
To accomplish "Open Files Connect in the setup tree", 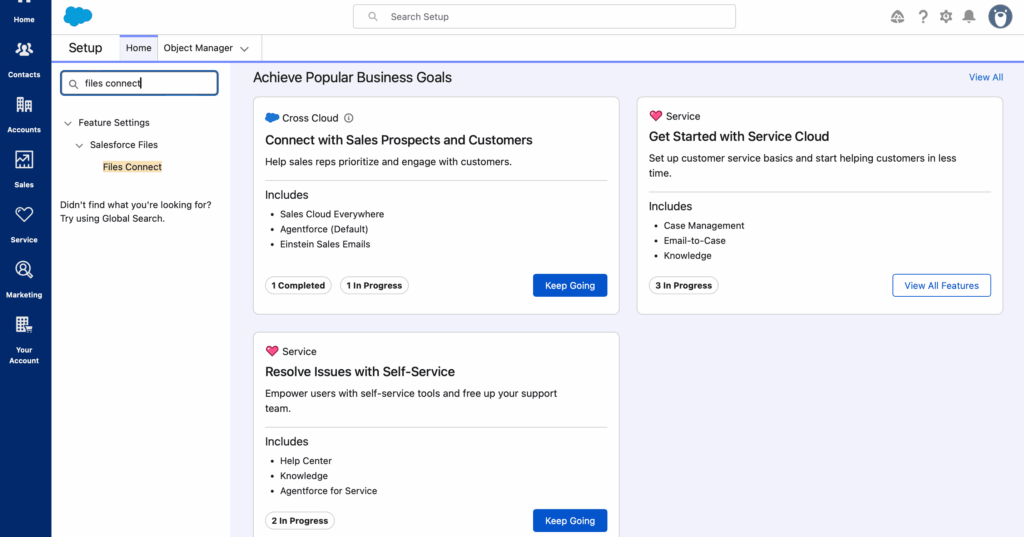I will tap(132, 167).
